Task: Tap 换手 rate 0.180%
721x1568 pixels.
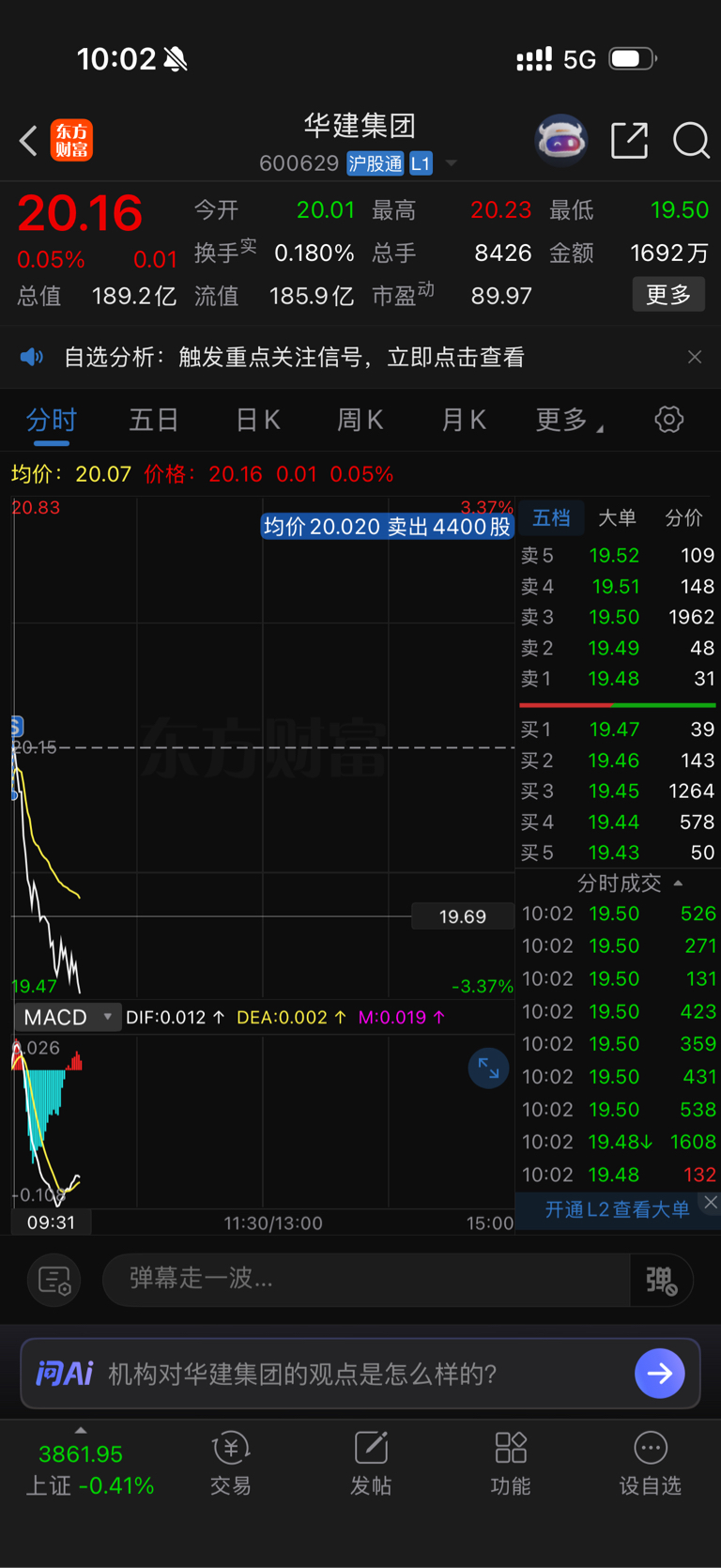Action: [x=314, y=254]
